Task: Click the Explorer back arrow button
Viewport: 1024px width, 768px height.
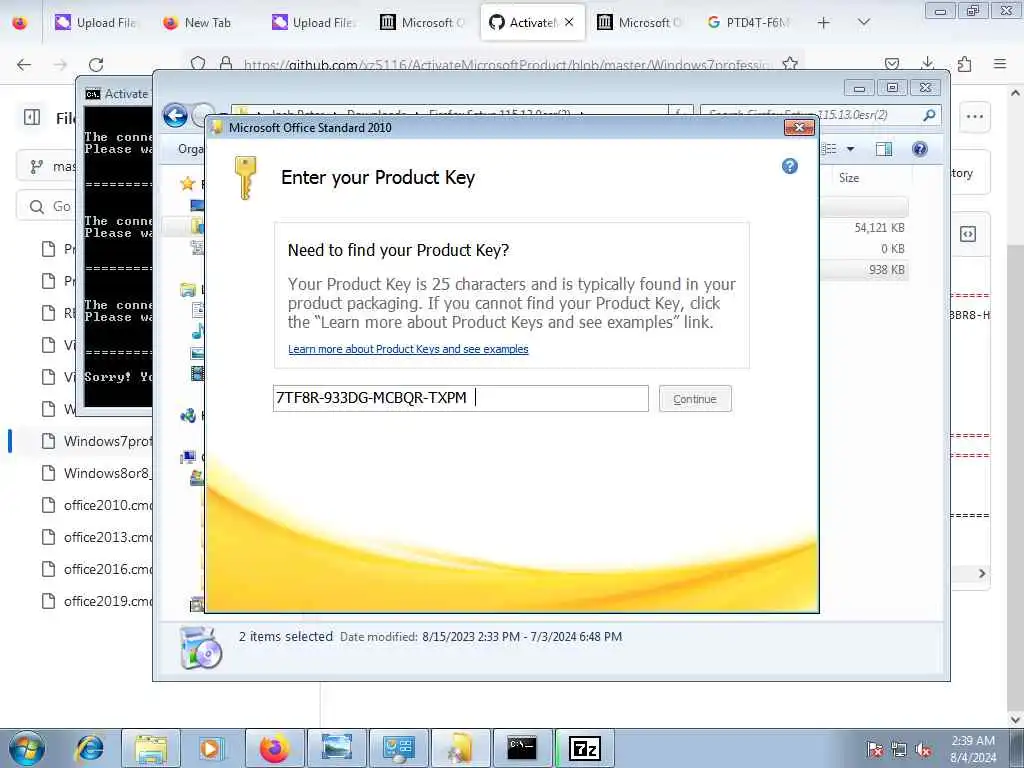Action: point(175,116)
